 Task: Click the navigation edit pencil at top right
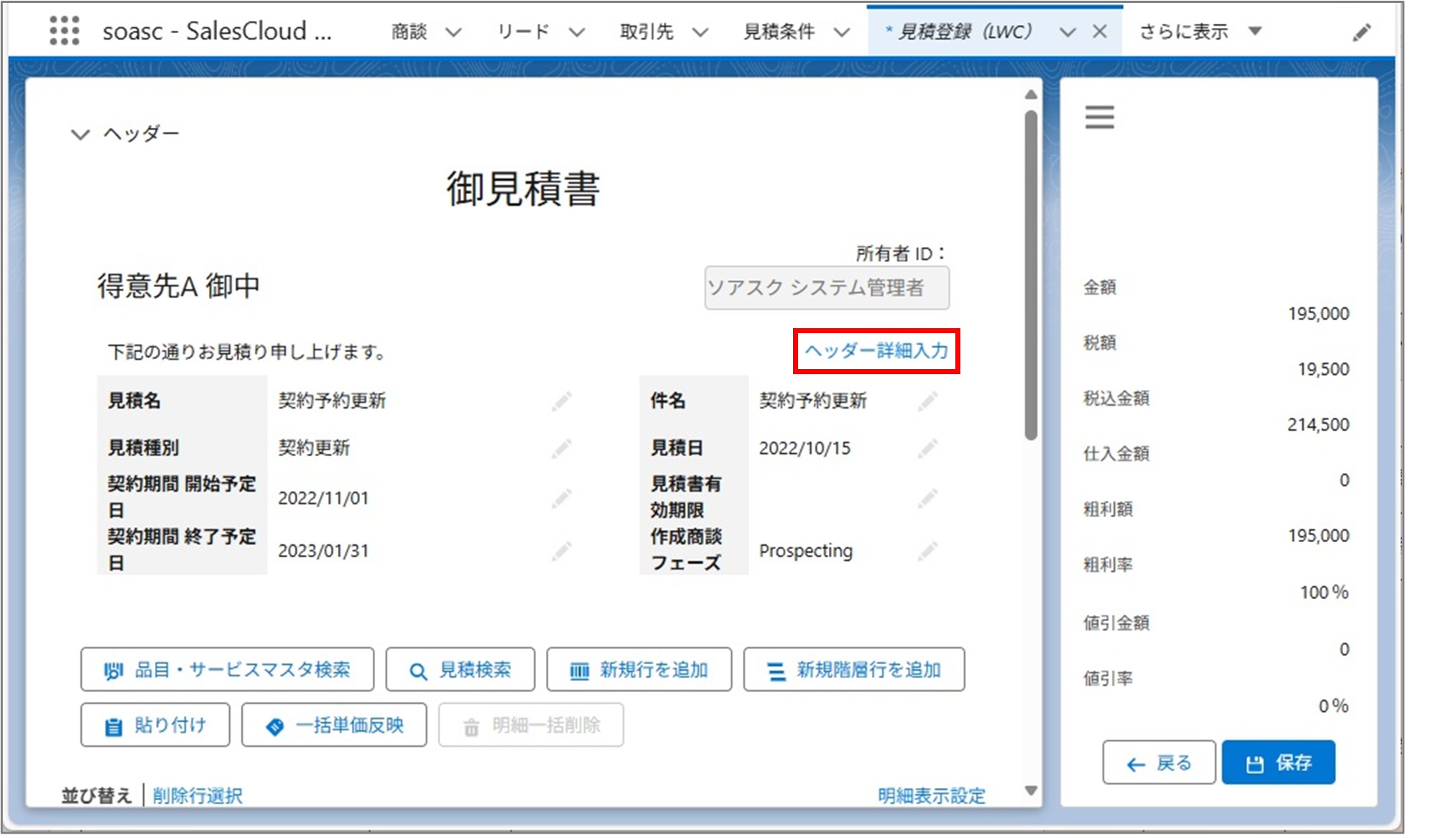coord(1362,30)
